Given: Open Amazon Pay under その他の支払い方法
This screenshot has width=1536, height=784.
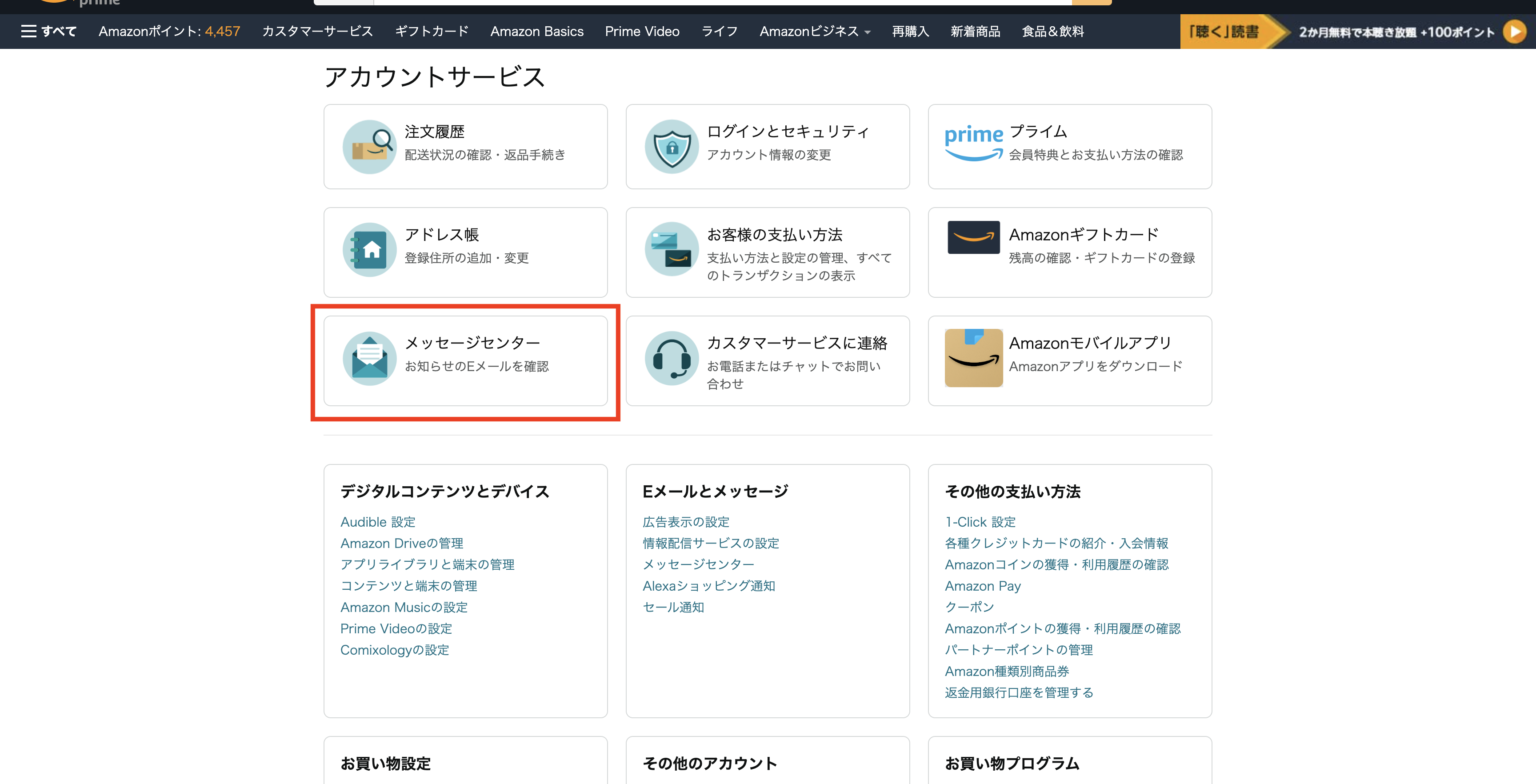Looking at the screenshot, I should tap(983, 585).
